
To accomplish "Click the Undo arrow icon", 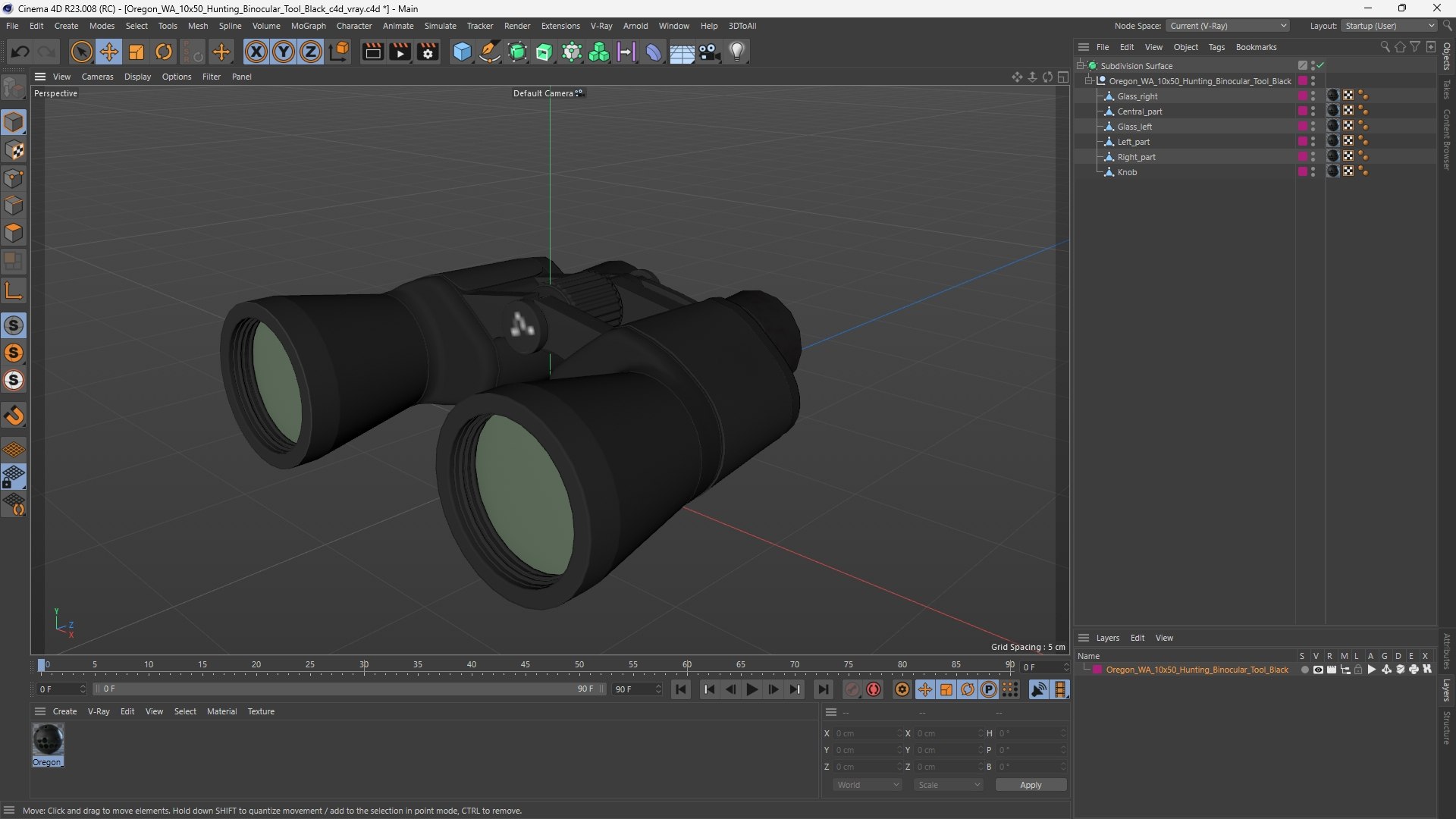I will pyautogui.click(x=20, y=52).
